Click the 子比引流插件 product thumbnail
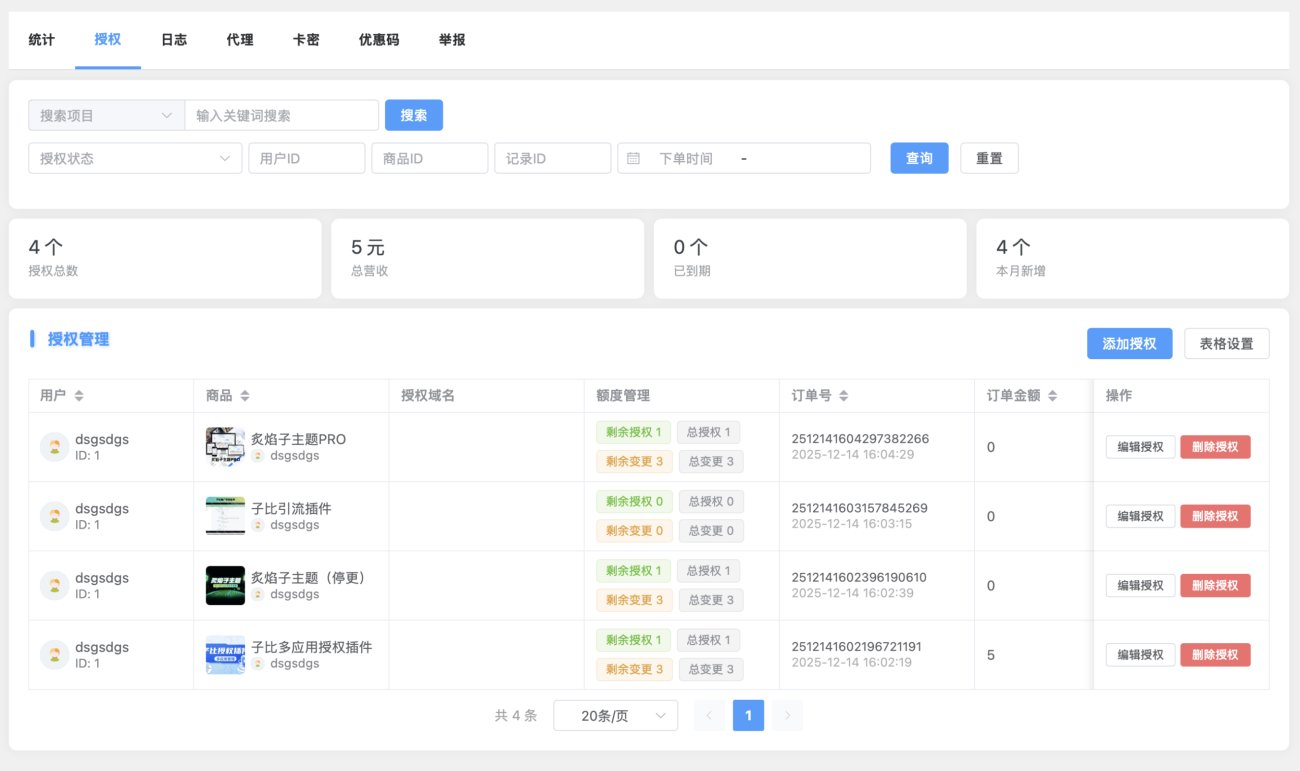Screen dimensions: 1300x771 pyautogui.click(x=225, y=516)
